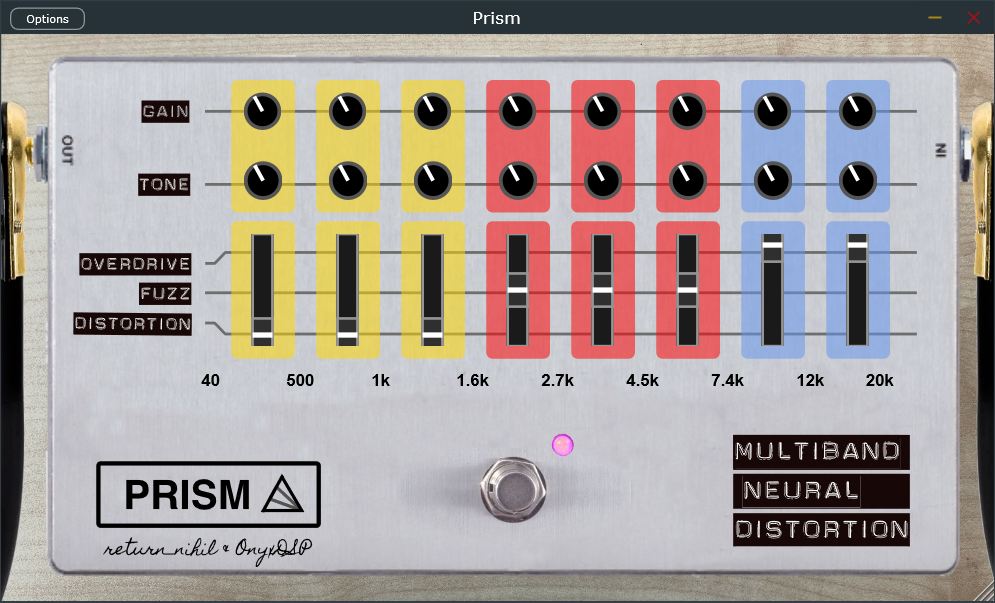The height and width of the screenshot is (603, 995).
Task: Click the last blue band Tone knob
Action: click(857, 184)
